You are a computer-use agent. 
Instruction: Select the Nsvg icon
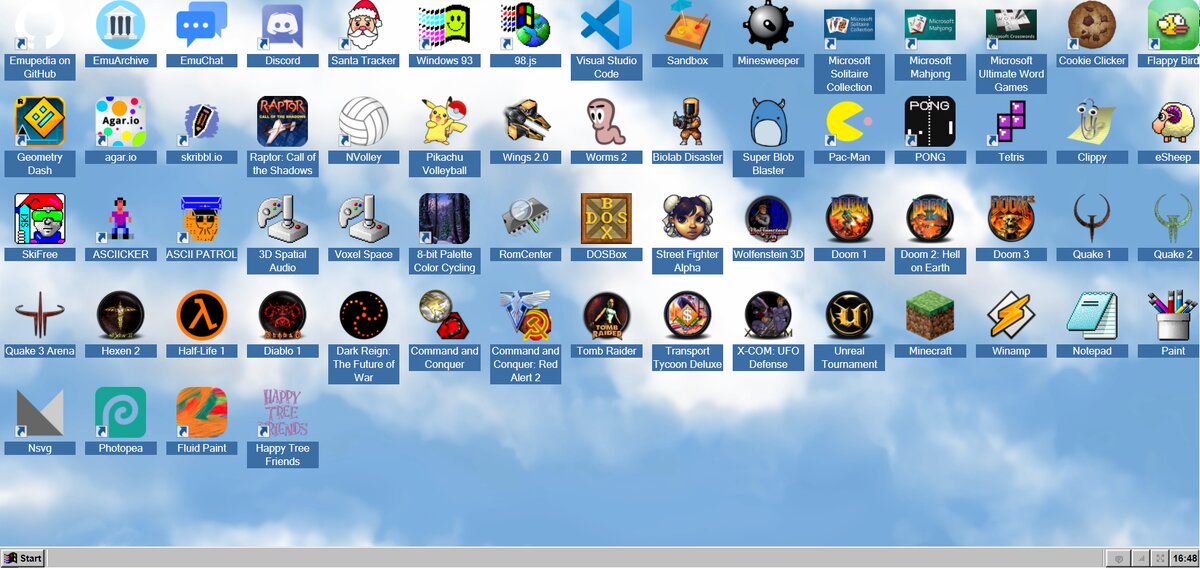tap(40, 412)
